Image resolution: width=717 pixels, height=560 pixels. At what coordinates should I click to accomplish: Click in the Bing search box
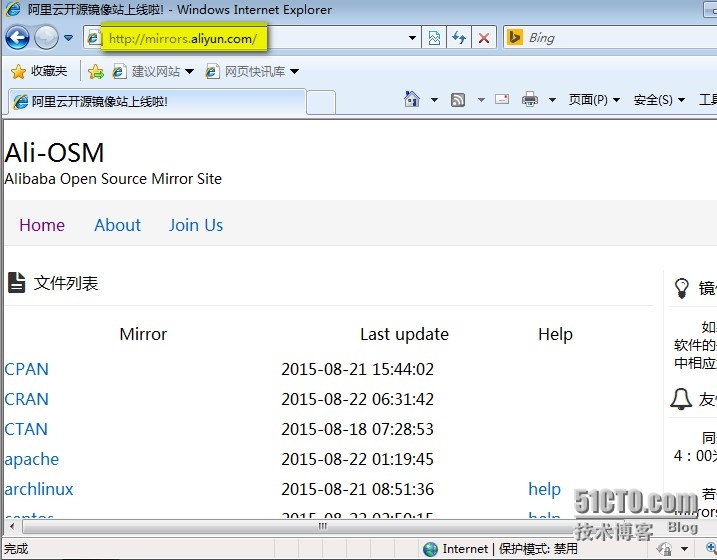tap(610, 38)
